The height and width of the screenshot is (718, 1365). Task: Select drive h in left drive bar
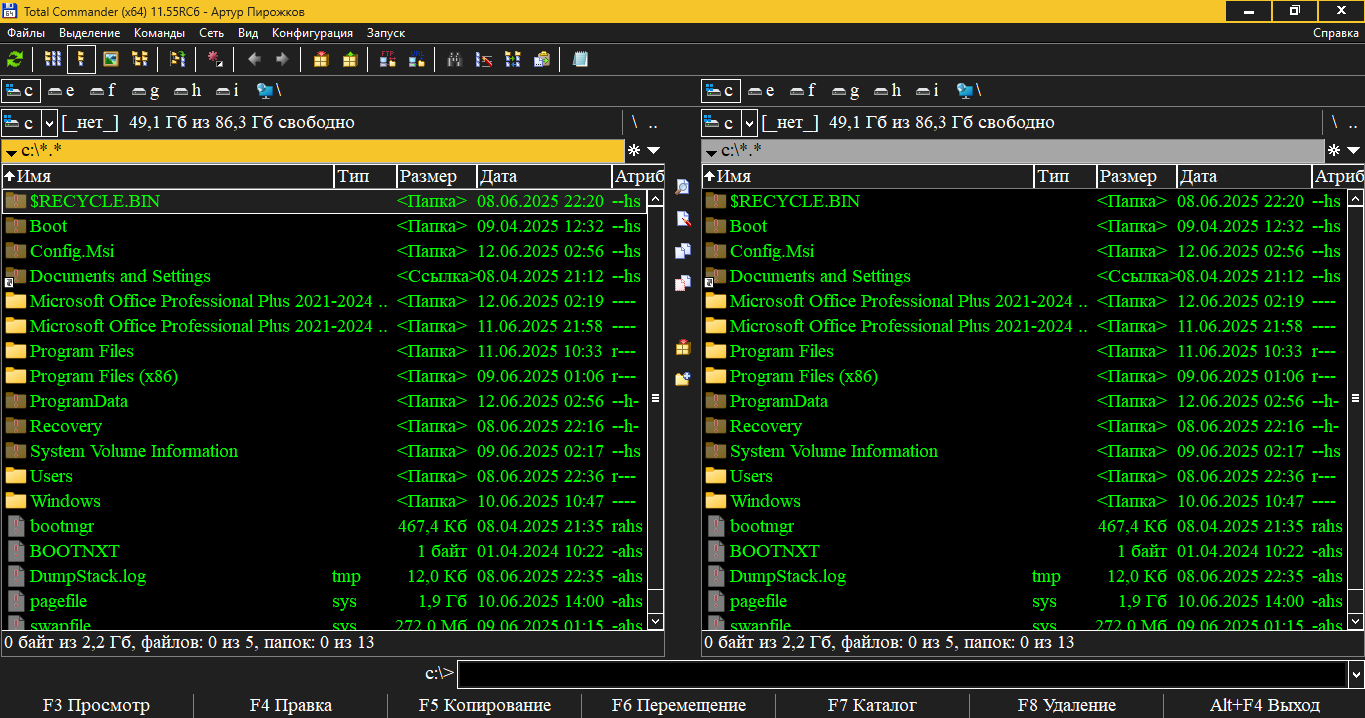coord(187,91)
